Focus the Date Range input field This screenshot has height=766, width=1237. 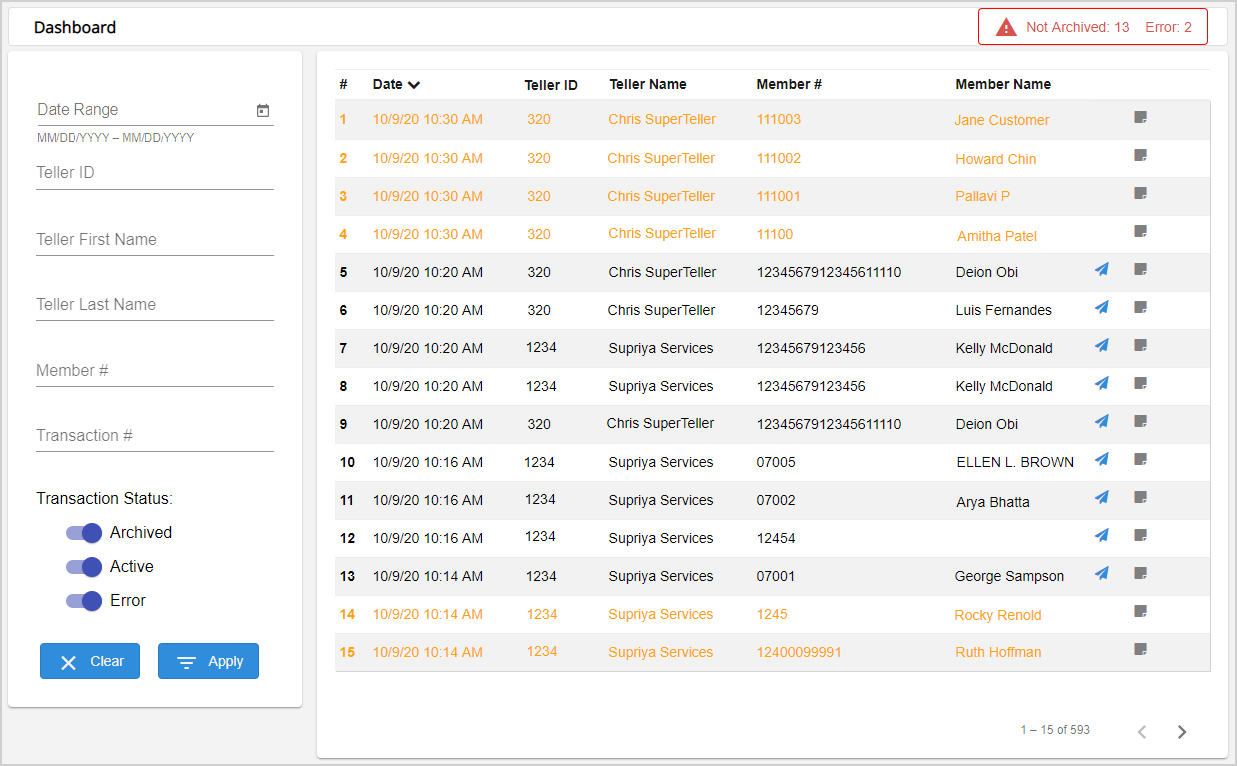pos(155,110)
